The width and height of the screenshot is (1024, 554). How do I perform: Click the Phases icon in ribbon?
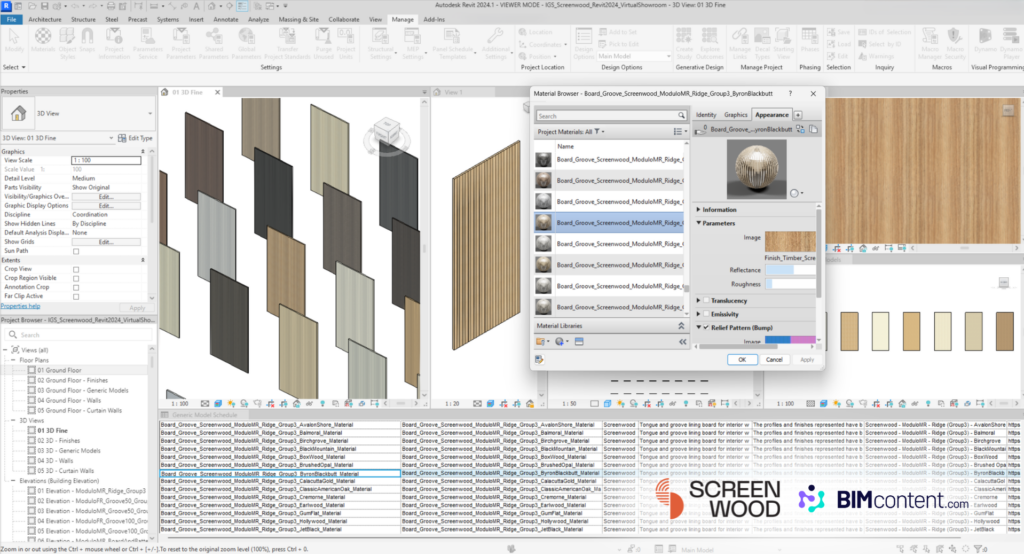pyautogui.click(x=809, y=36)
